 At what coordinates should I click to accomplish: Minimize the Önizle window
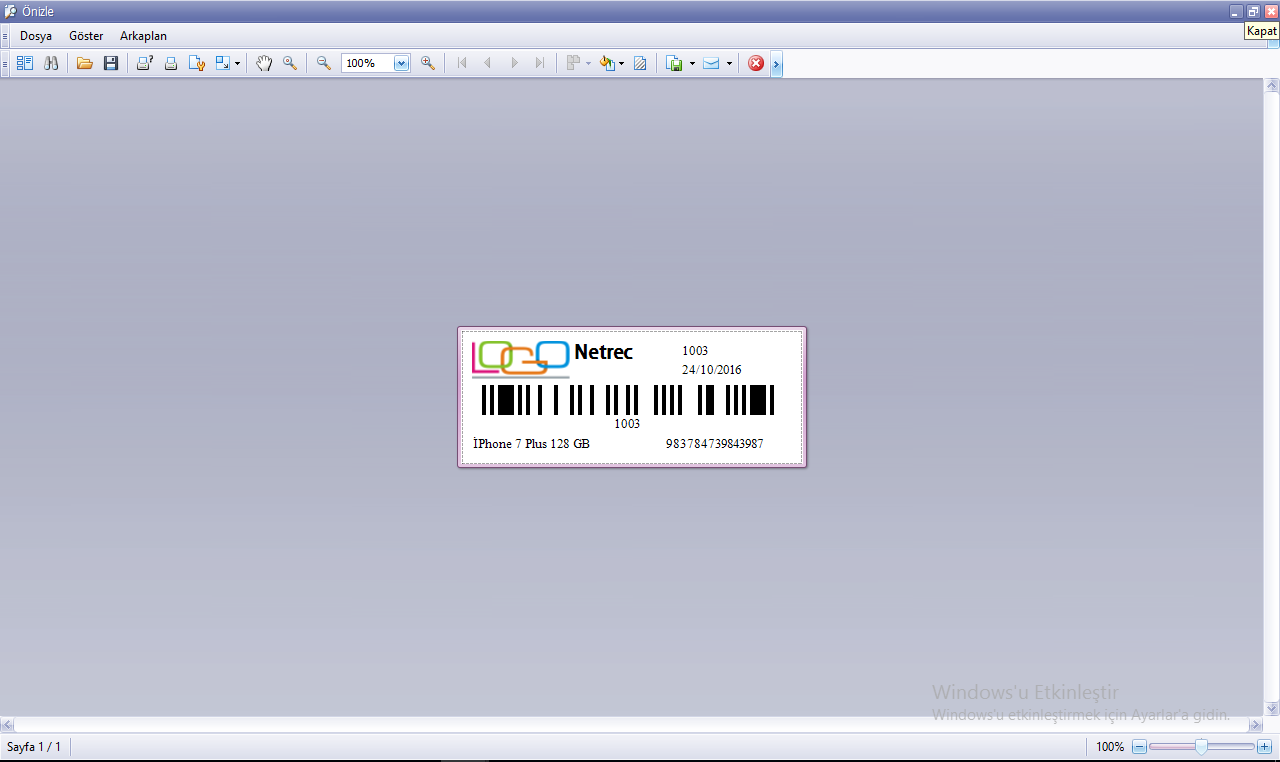(x=1236, y=11)
